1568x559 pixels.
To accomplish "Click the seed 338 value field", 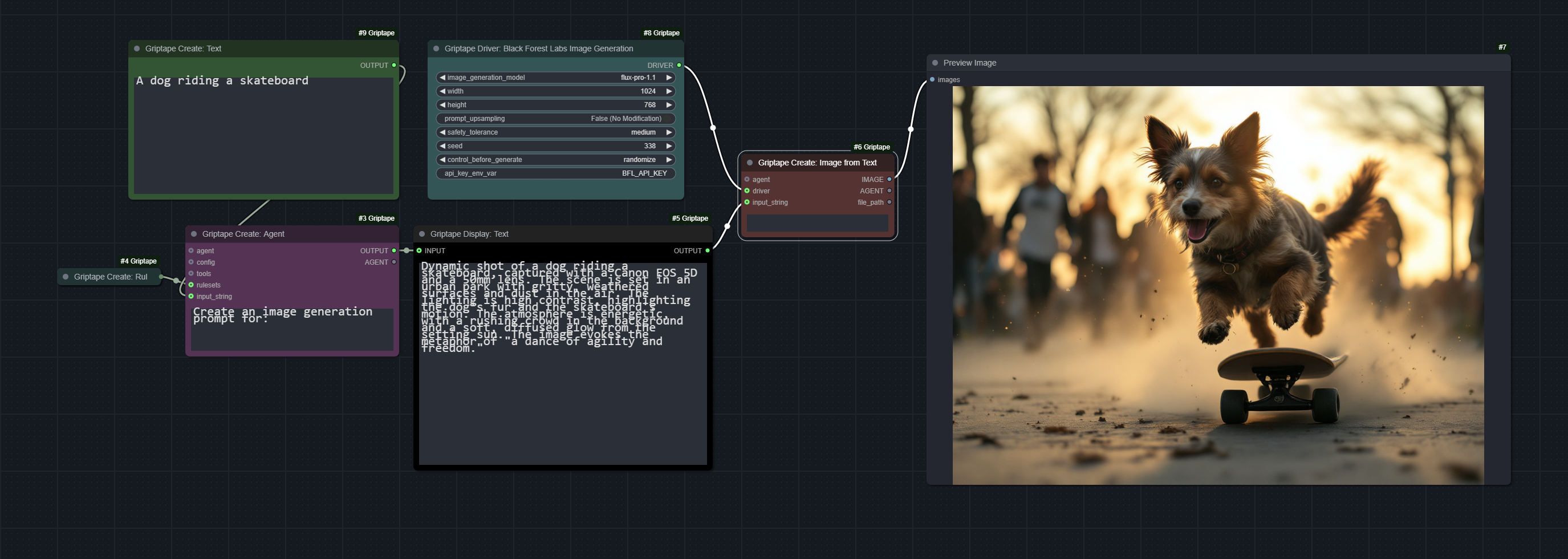I will 556,146.
